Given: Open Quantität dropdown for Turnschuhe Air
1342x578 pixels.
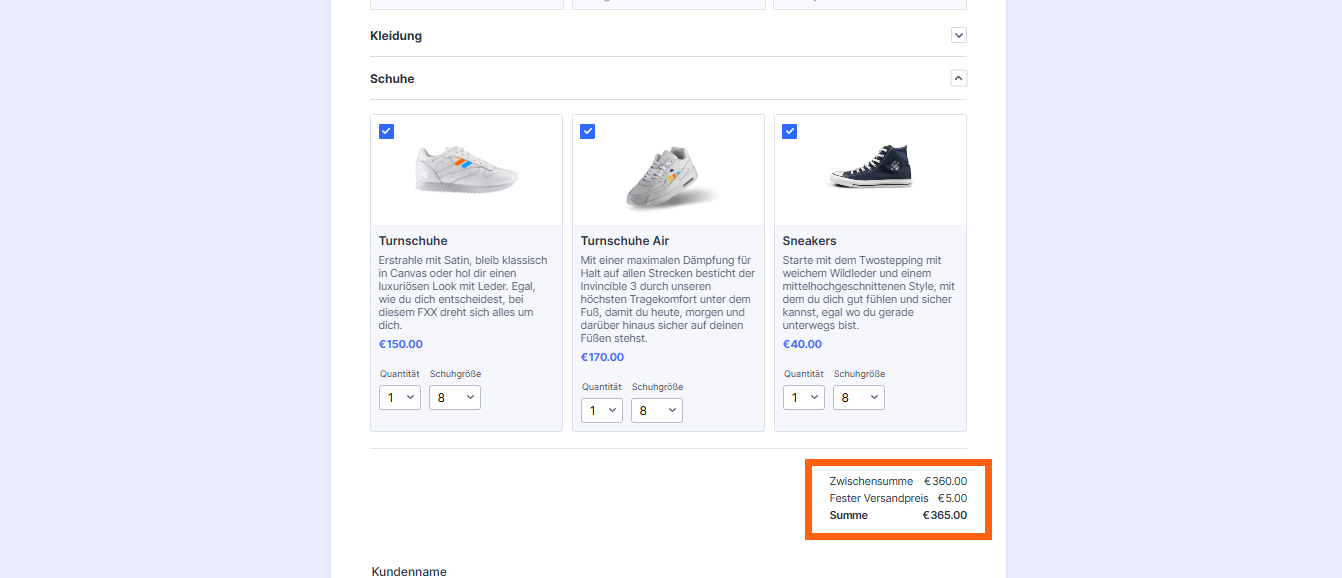Looking at the screenshot, I should coord(601,410).
